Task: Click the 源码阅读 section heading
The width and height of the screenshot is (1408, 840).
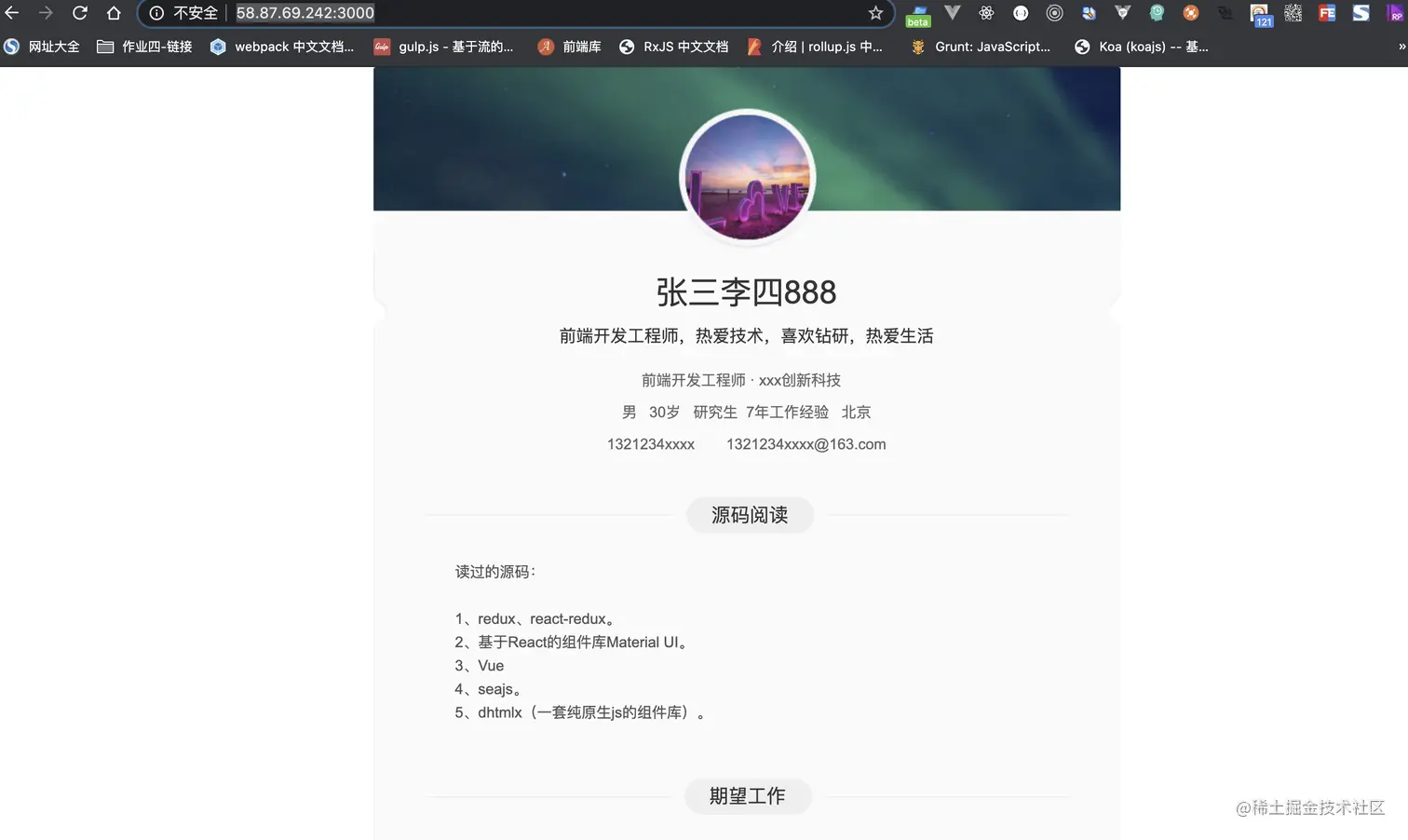Action: [750, 515]
